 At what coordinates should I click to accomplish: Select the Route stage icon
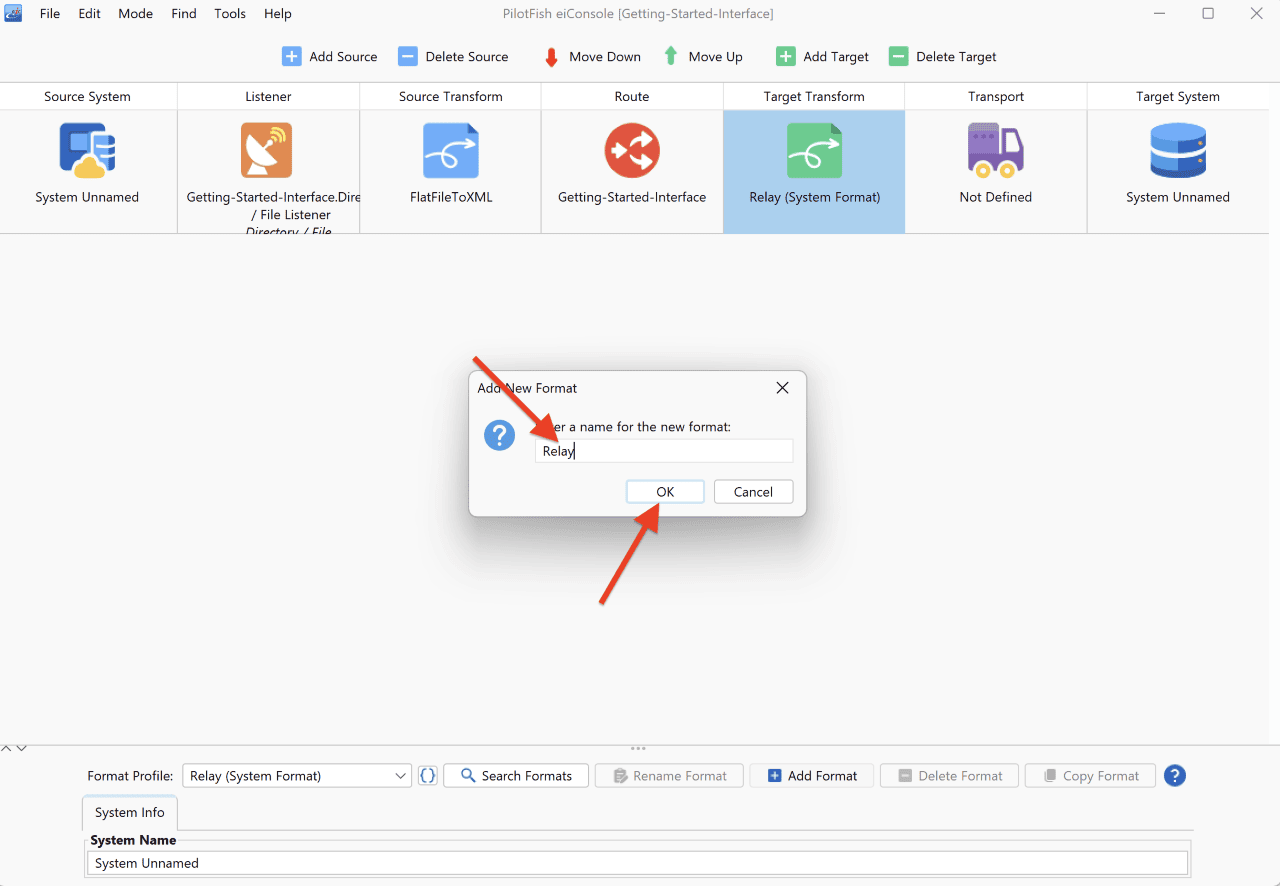(x=632, y=151)
